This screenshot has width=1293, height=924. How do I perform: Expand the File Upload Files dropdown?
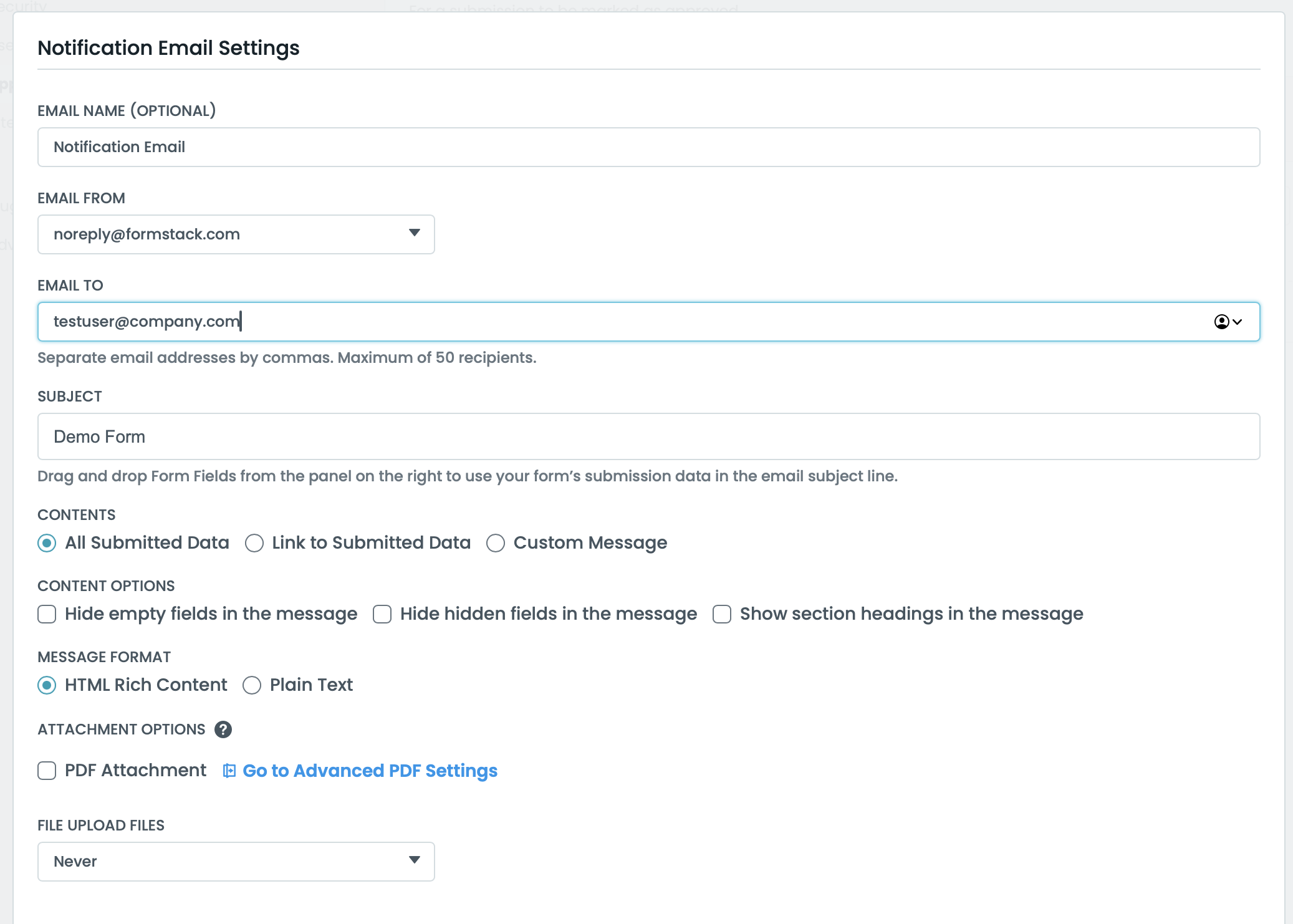(x=236, y=862)
